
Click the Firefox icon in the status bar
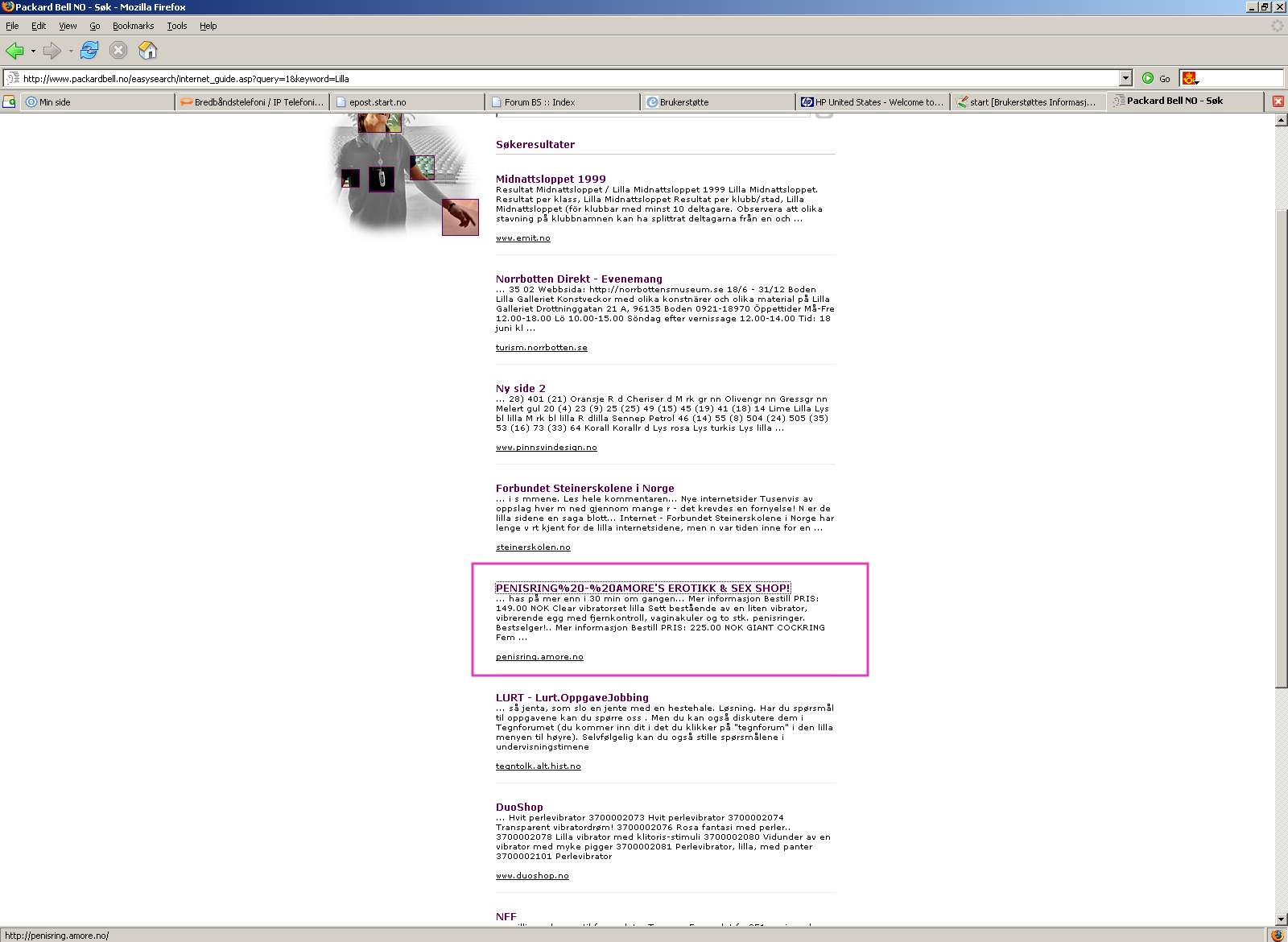[1278, 935]
